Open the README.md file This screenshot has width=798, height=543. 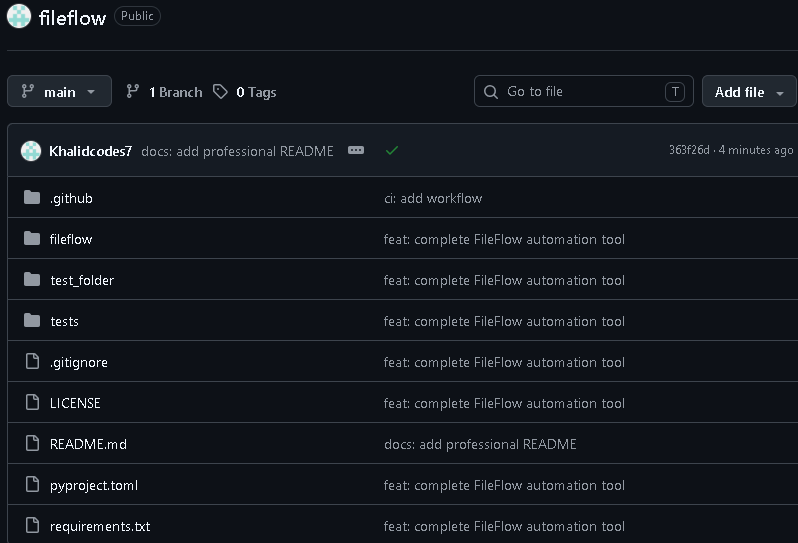89,444
